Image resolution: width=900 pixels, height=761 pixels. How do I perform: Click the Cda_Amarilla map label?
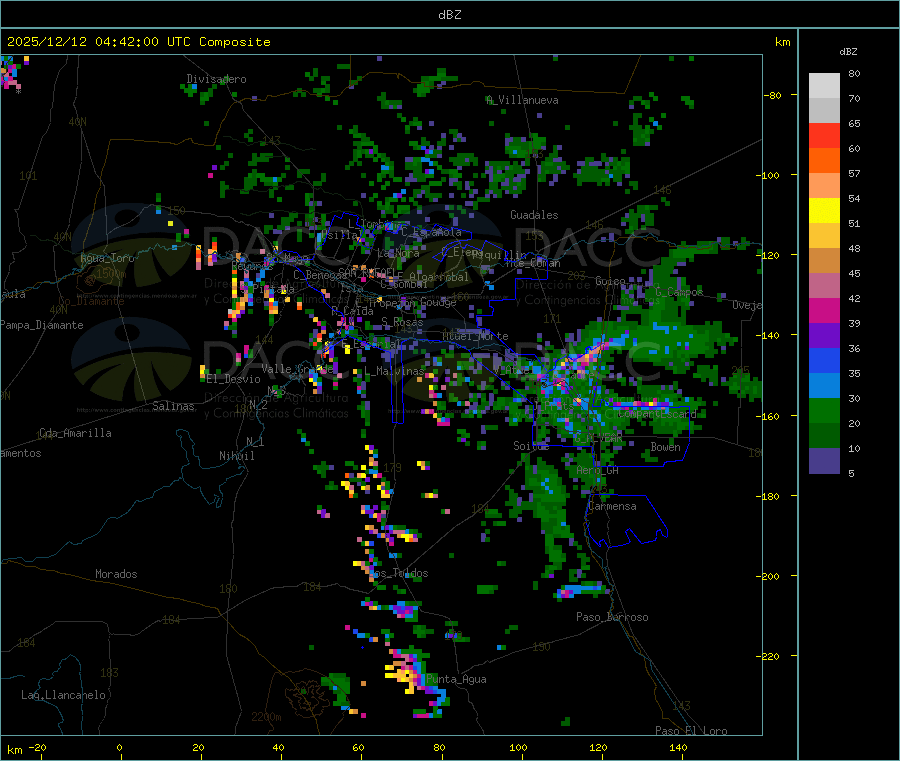pyautogui.click(x=75, y=433)
